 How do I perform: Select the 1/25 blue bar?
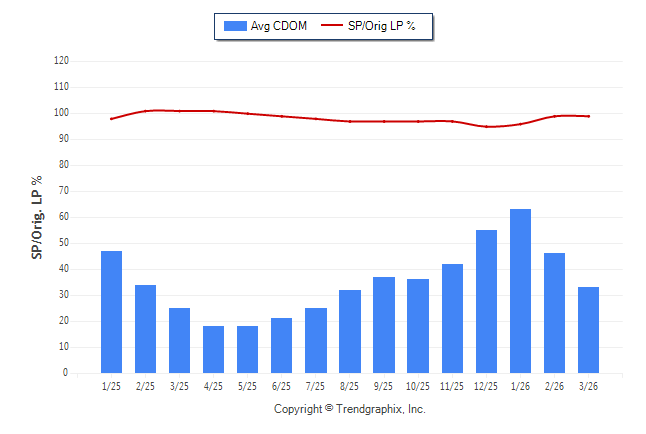111,312
